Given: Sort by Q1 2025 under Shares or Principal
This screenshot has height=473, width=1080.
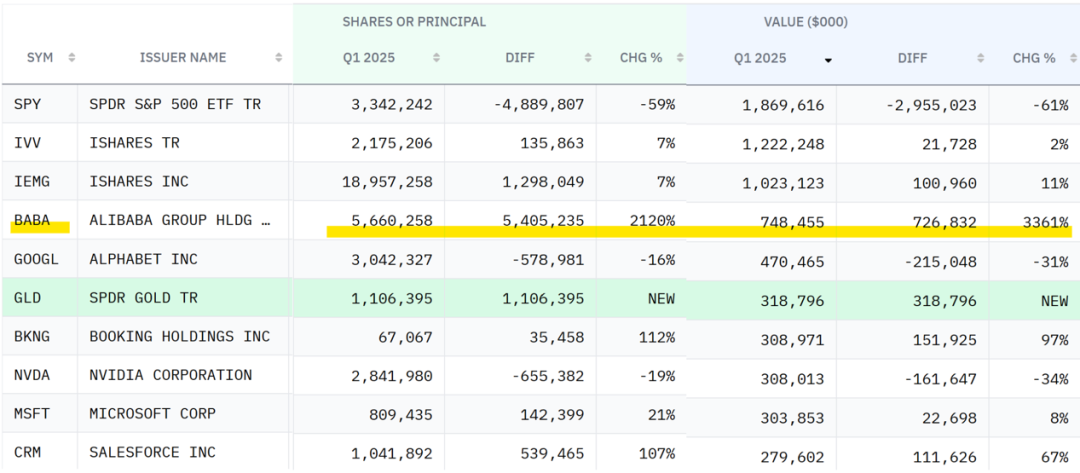Looking at the screenshot, I should (x=436, y=58).
